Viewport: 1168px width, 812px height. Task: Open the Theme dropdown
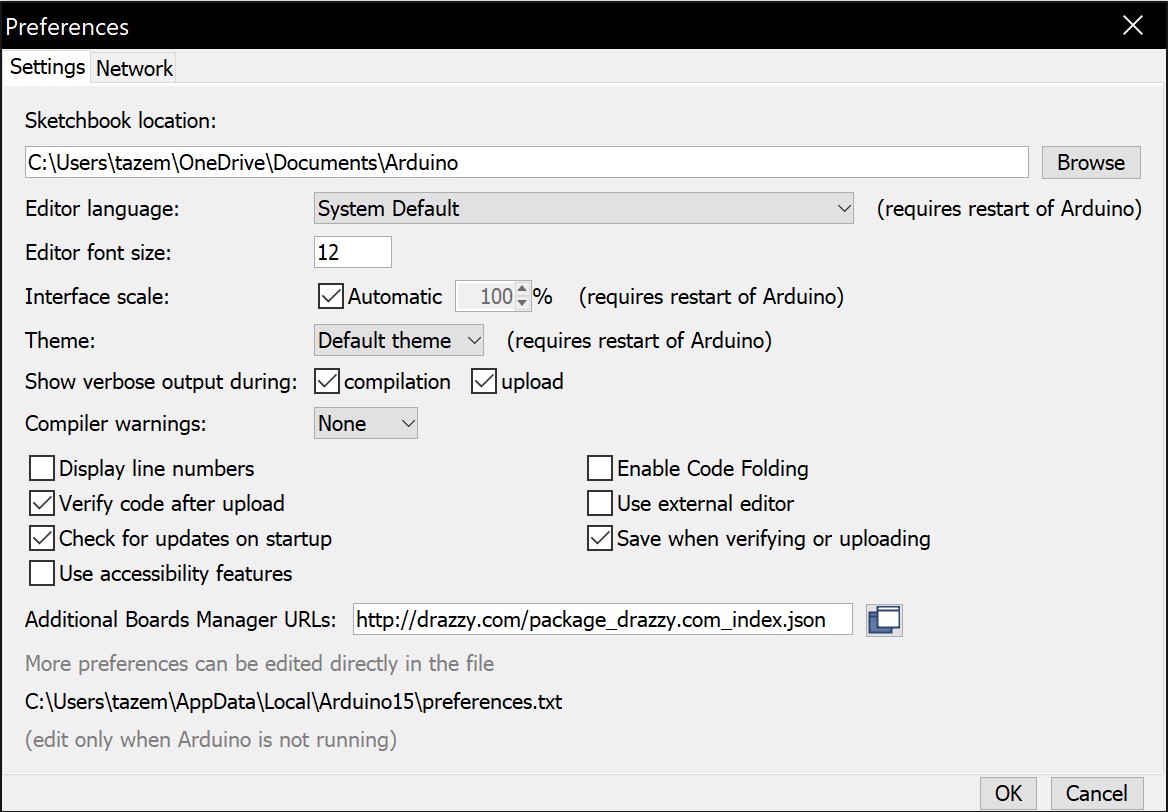coord(399,340)
